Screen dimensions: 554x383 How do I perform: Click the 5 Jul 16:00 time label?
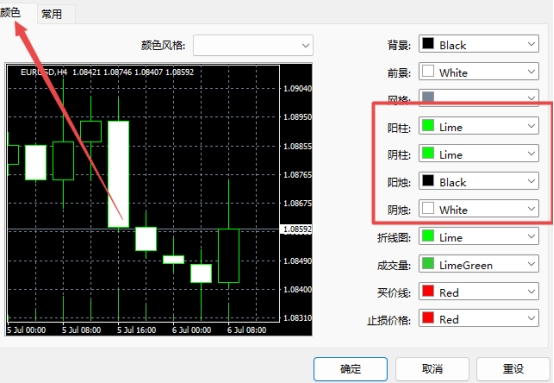click(x=136, y=330)
